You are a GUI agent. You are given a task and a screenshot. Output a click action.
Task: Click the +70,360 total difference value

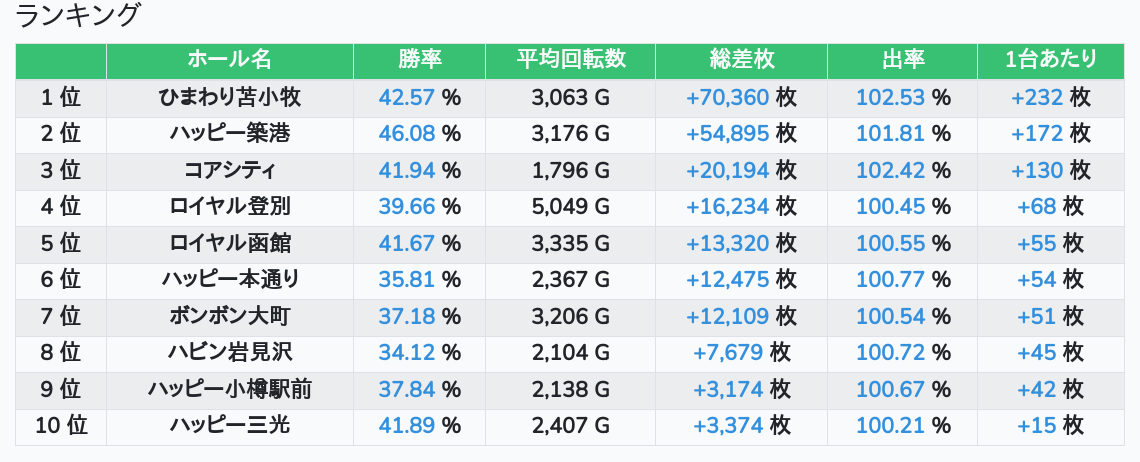pyautogui.click(x=728, y=98)
